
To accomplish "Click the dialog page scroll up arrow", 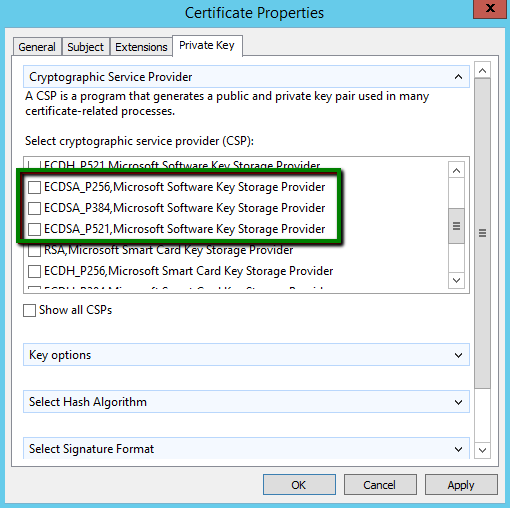I will coord(482,70).
